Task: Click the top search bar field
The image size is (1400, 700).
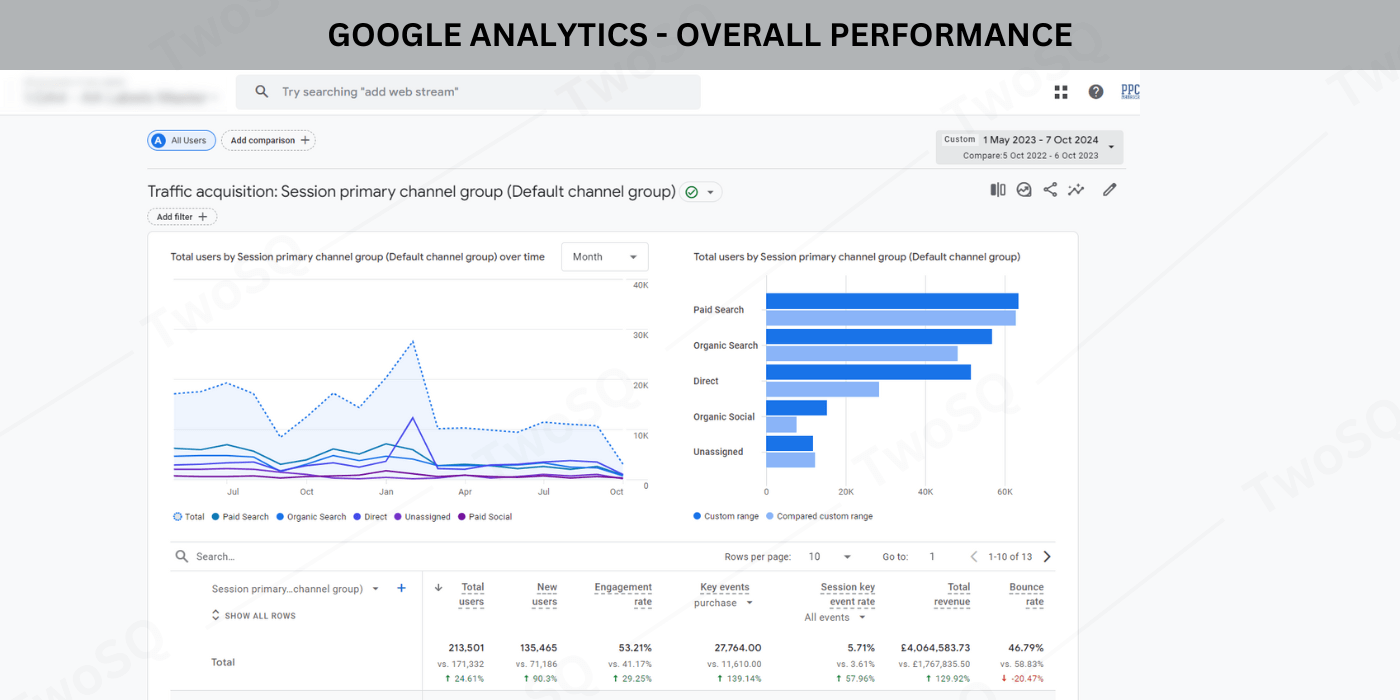Action: (468, 92)
